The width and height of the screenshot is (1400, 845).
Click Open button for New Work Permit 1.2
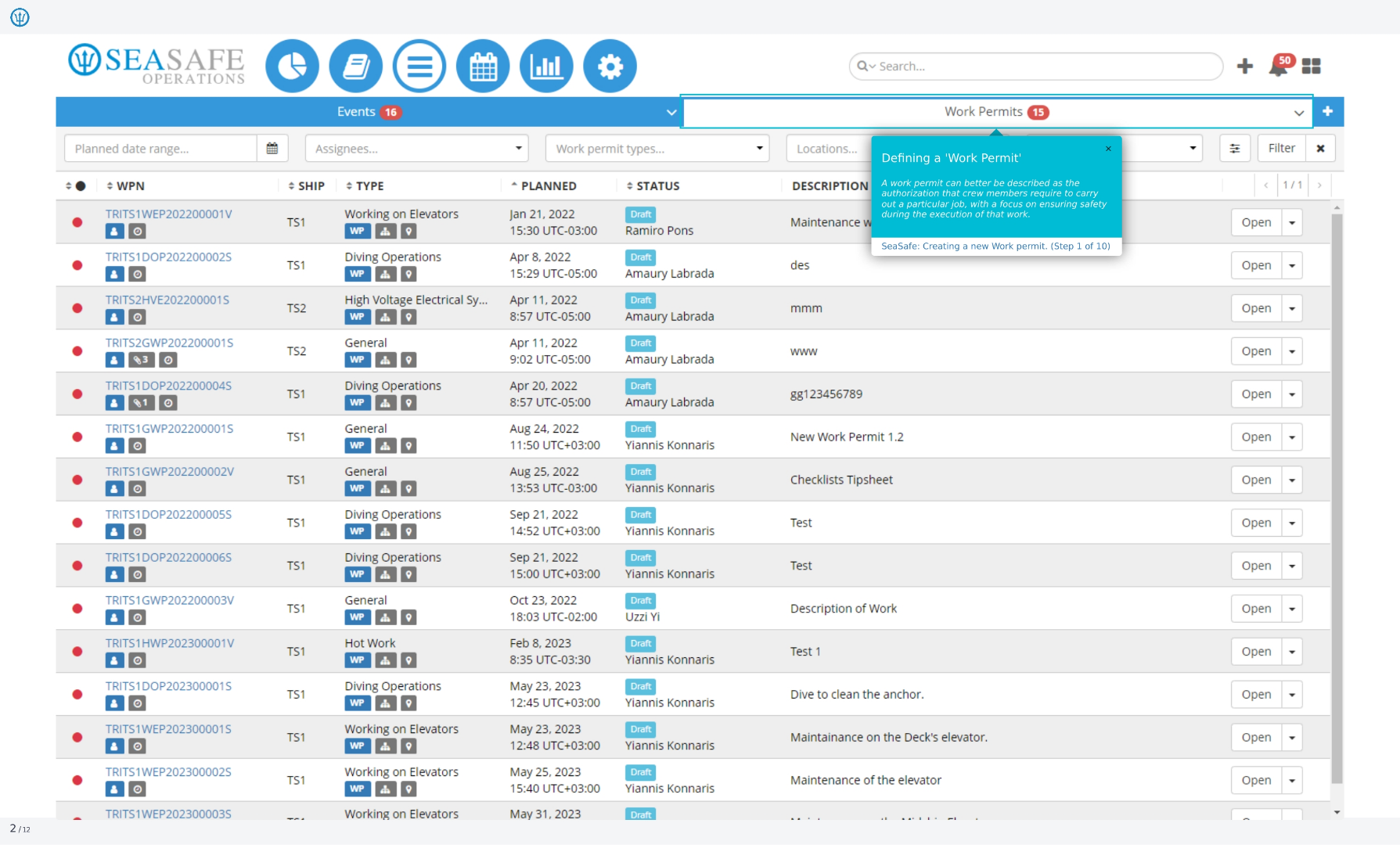click(x=1256, y=437)
